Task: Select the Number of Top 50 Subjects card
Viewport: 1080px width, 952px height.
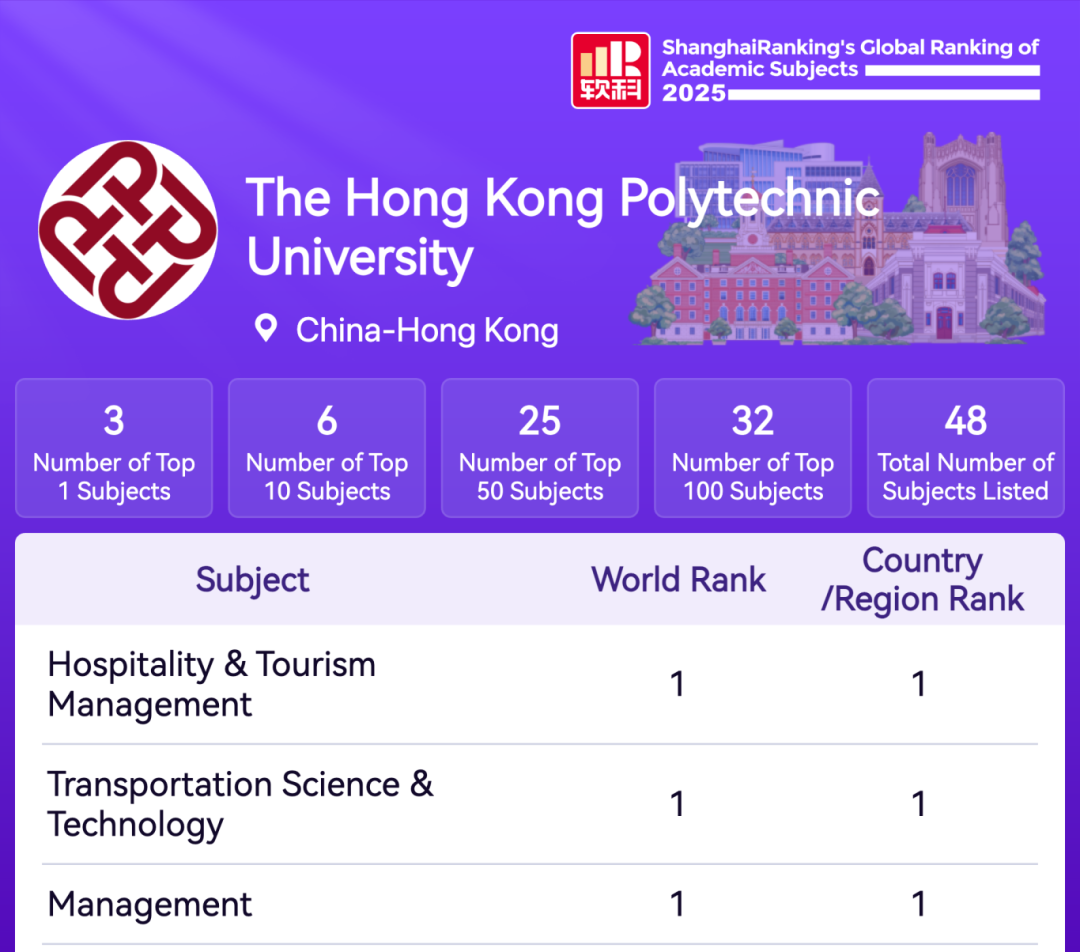Action: [540, 448]
